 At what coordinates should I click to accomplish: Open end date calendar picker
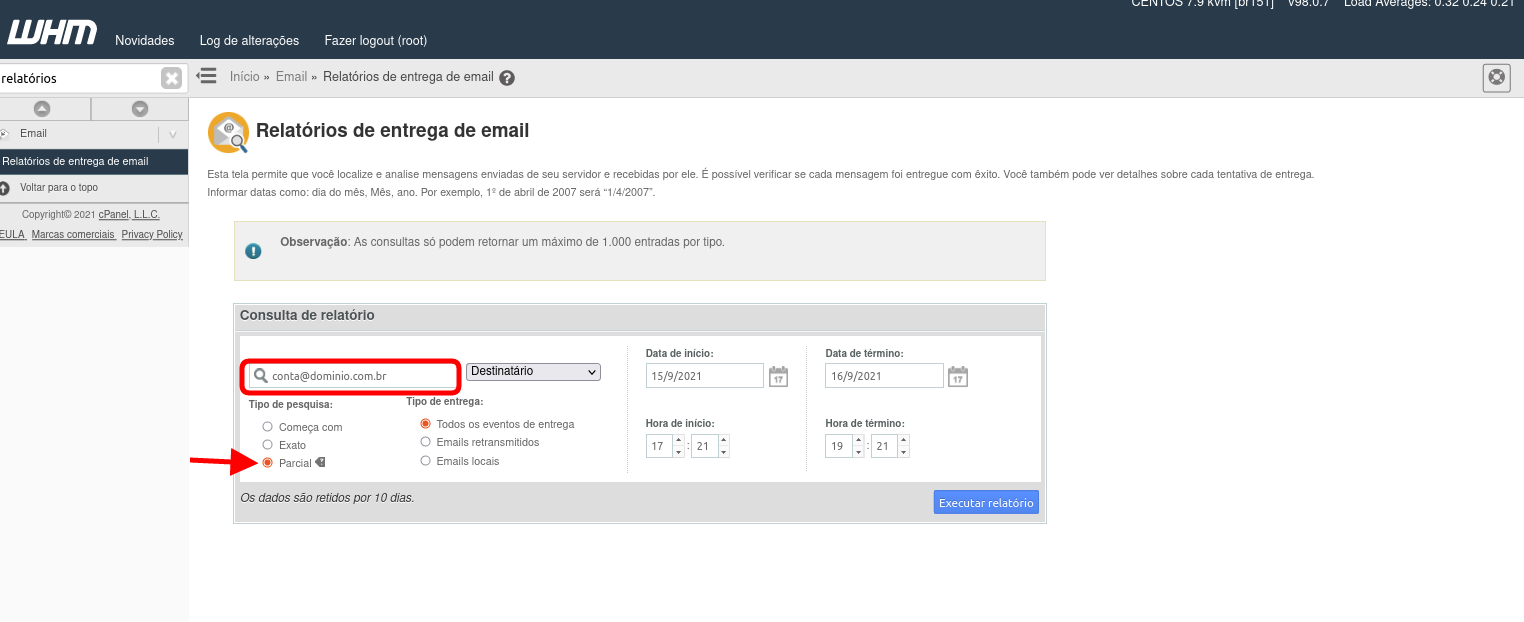(957, 376)
